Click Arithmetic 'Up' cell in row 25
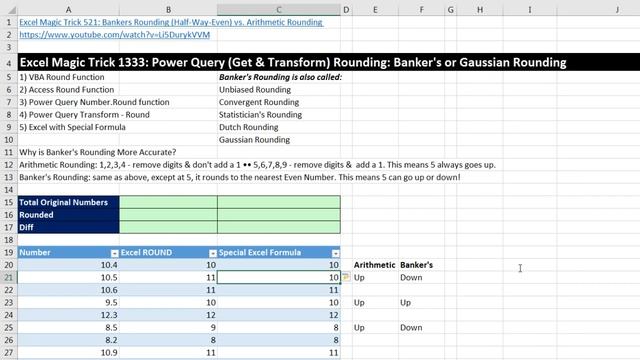This screenshot has width=640, height=360. [375, 328]
